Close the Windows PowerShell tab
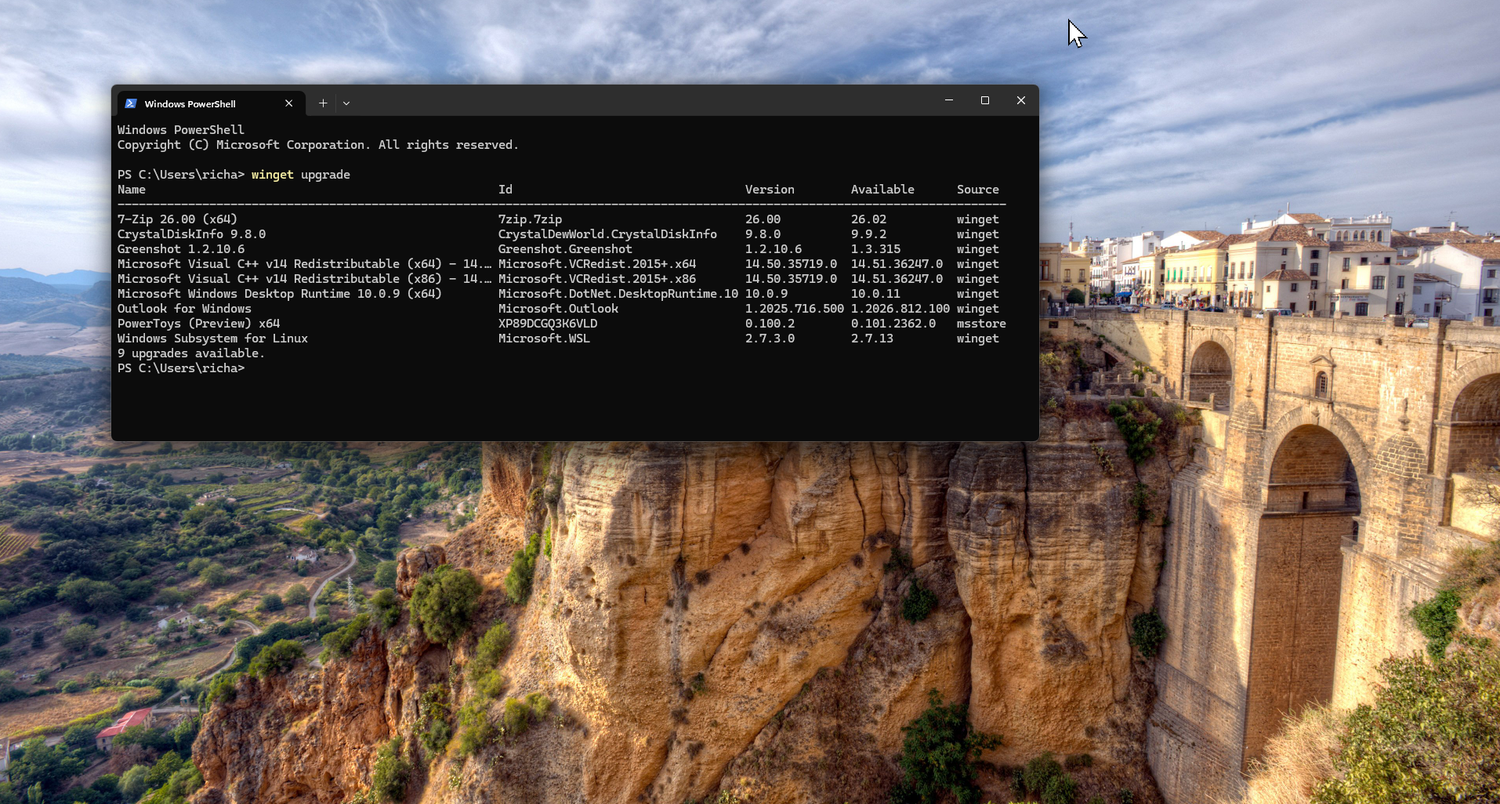 pos(289,103)
